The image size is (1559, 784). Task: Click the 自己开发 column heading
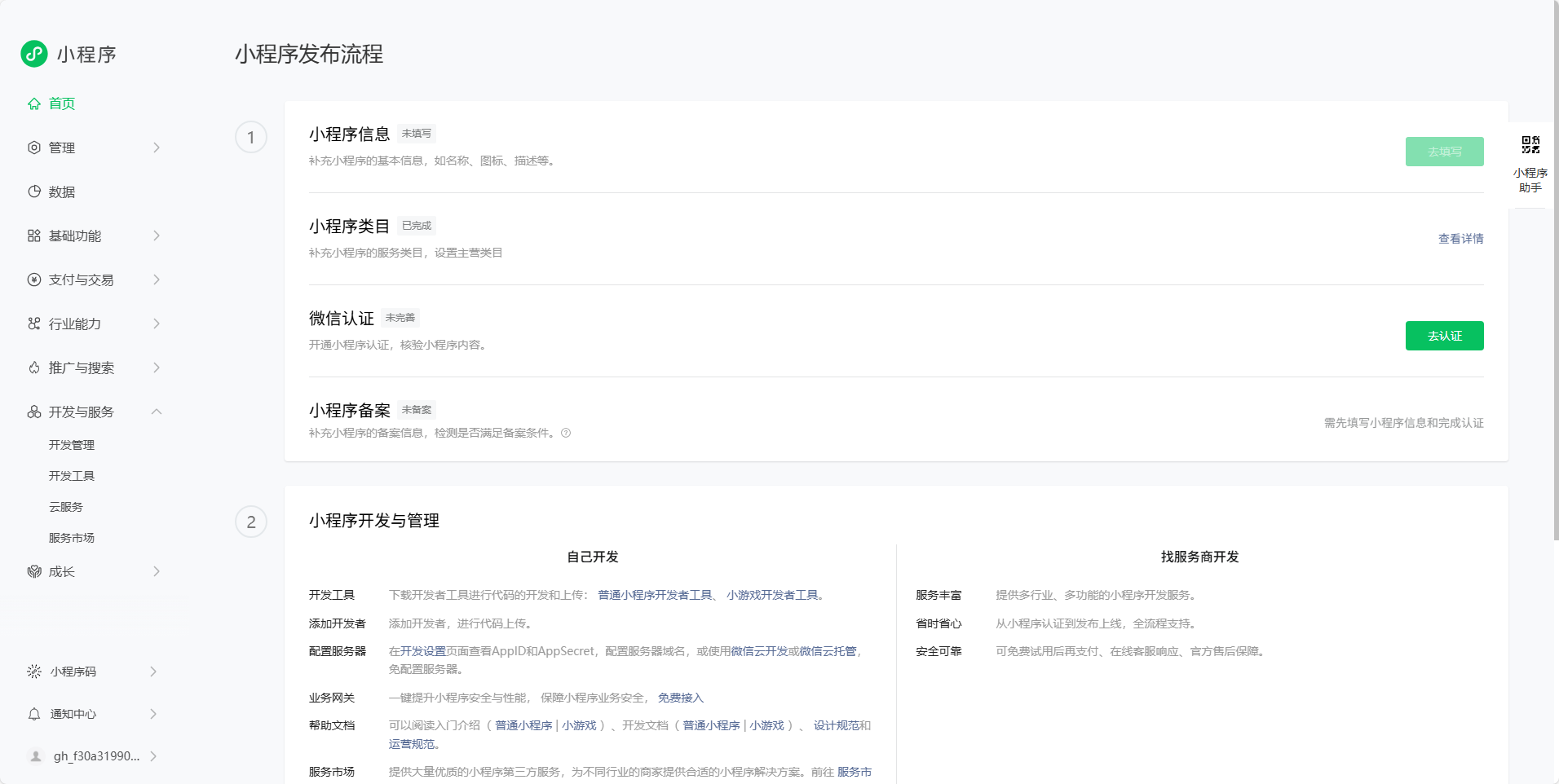(593, 557)
